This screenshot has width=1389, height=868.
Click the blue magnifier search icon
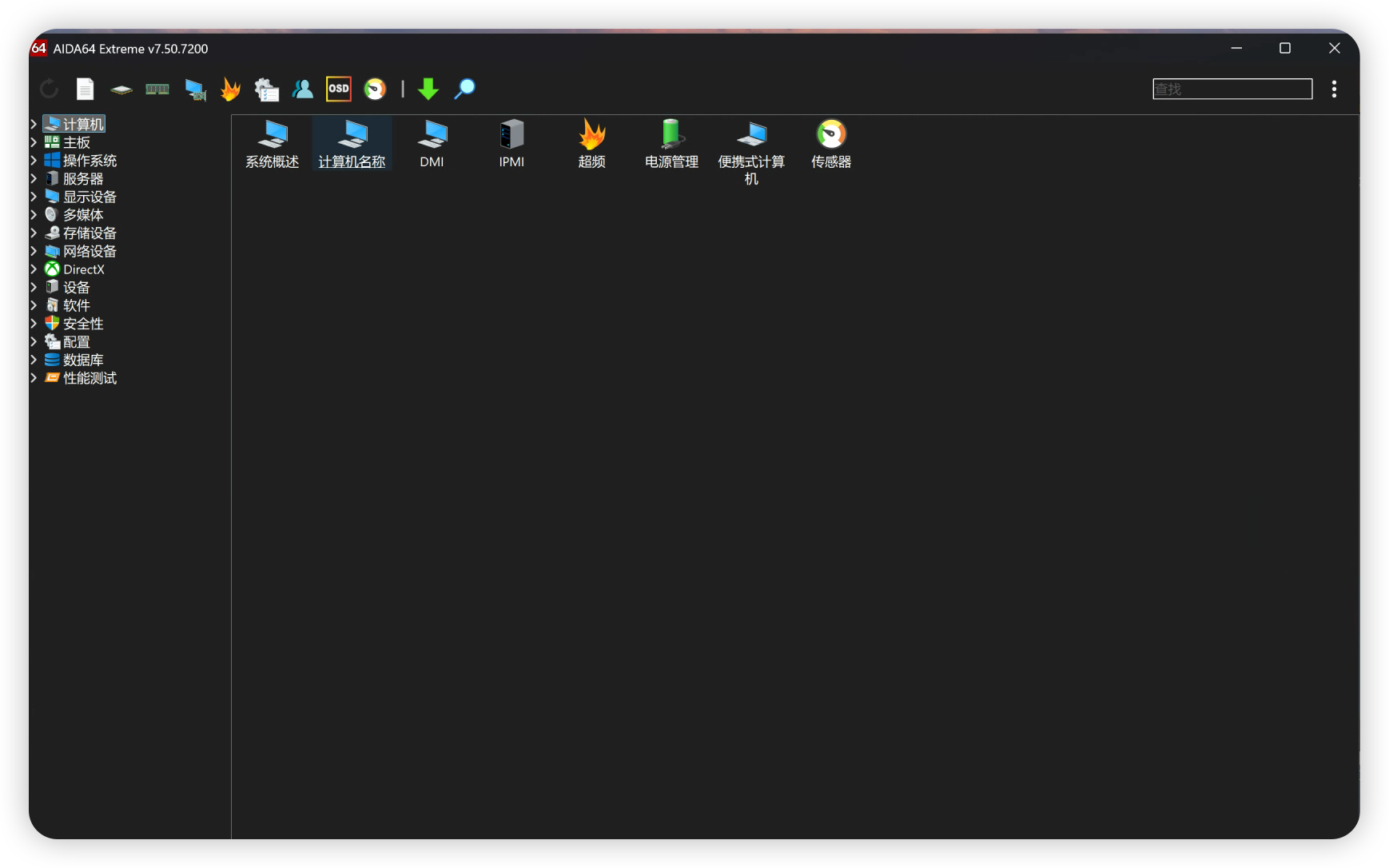click(464, 89)
